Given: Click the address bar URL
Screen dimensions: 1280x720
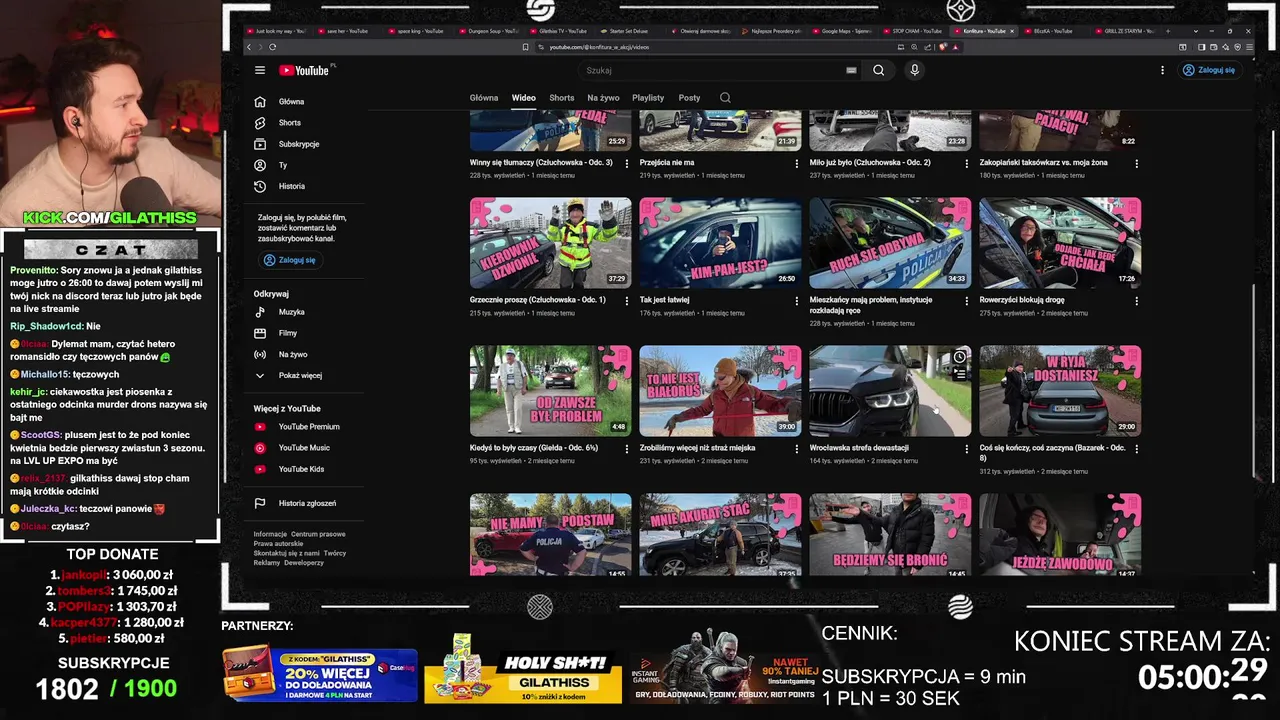Looking at the screenshot, I should click(x=599, y=47).
